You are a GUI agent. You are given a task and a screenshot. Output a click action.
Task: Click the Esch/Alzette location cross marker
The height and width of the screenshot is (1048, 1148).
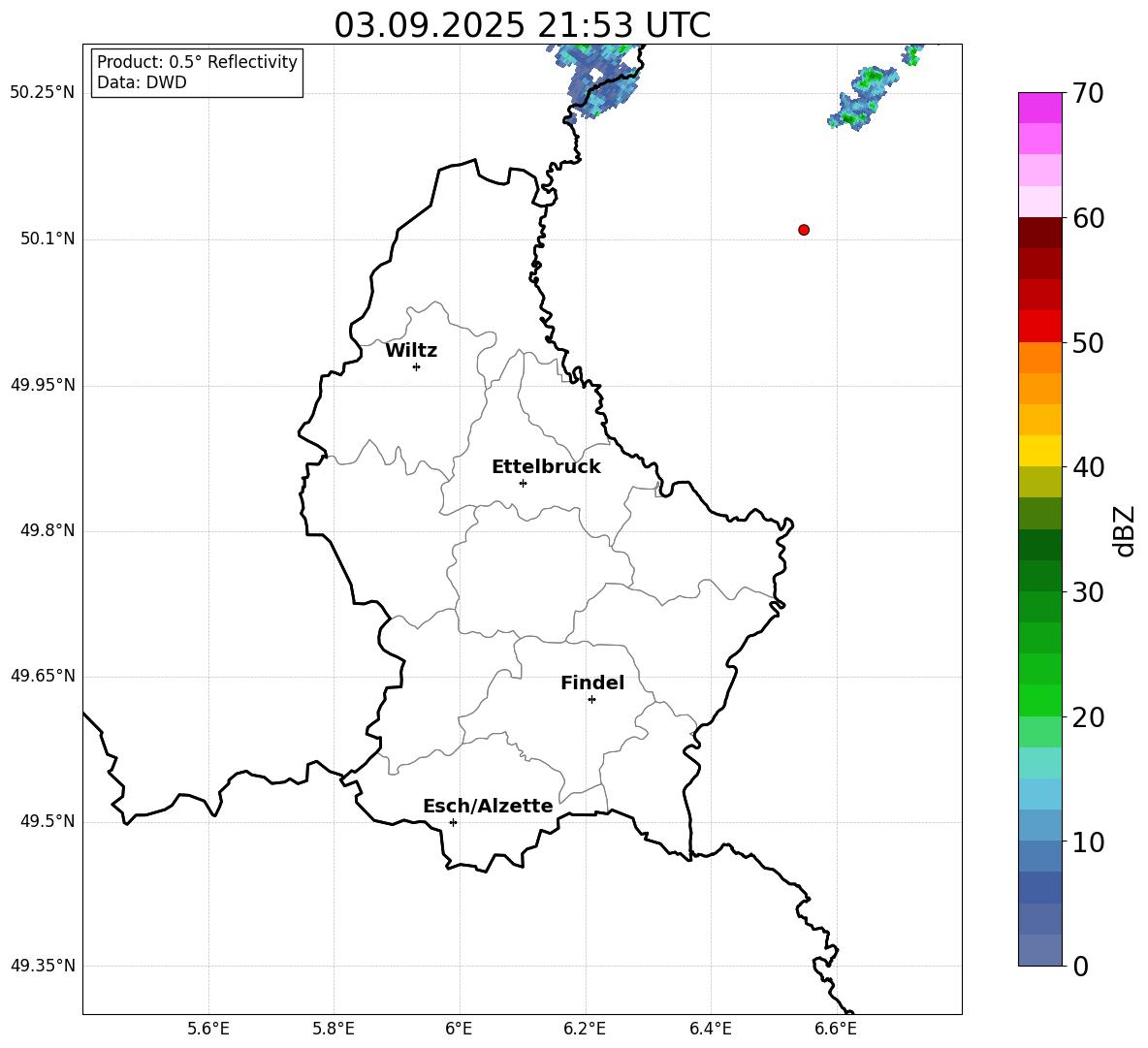click(453, 822)
